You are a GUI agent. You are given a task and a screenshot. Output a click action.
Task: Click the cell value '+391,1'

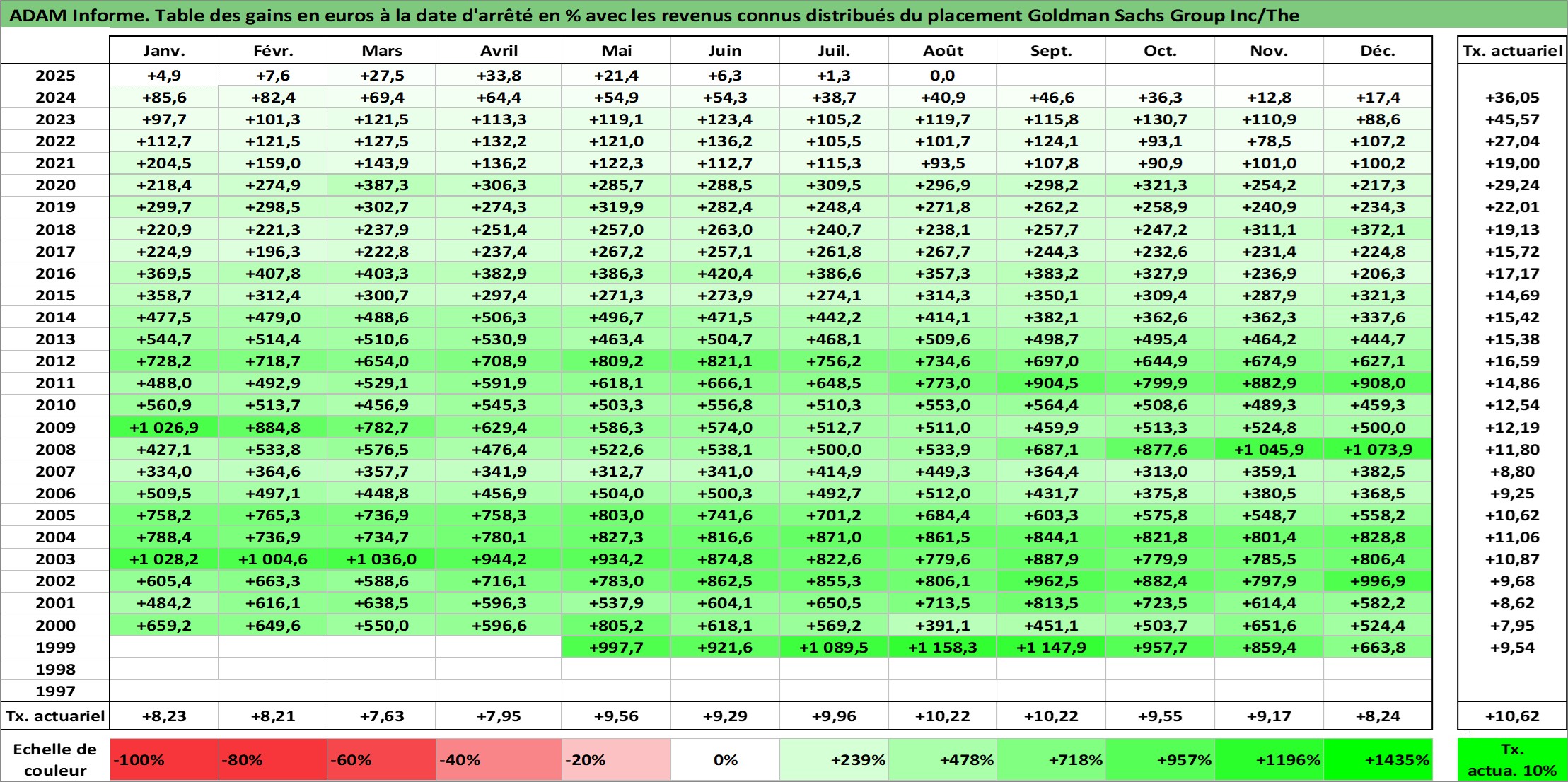943,625
